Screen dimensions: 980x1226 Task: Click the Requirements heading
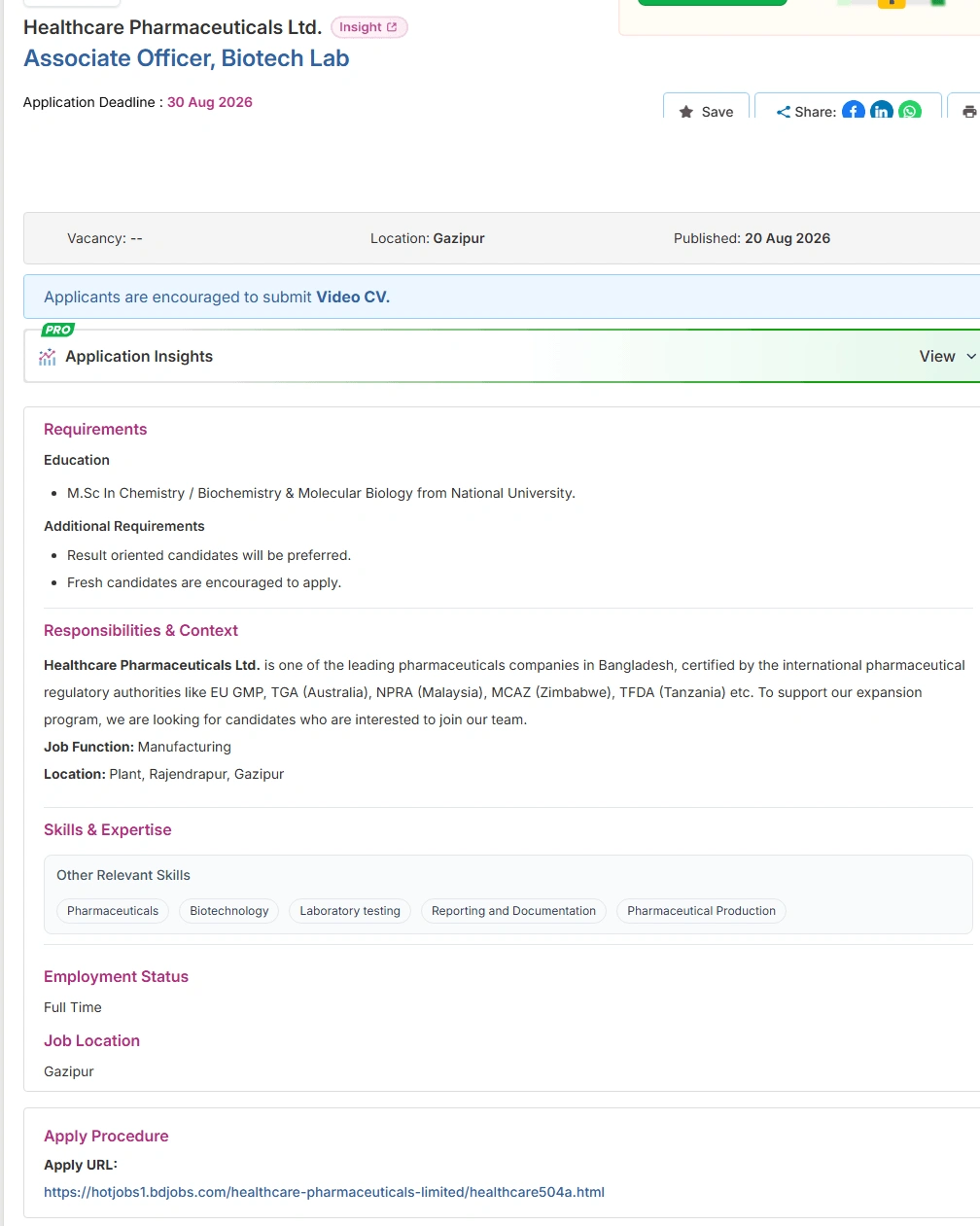coord(95,430)
